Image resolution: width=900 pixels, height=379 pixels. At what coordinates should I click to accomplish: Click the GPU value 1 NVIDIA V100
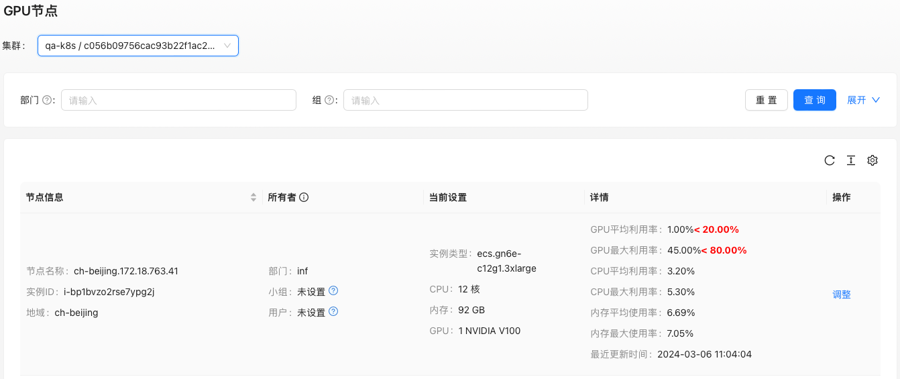tap(490, 331)
